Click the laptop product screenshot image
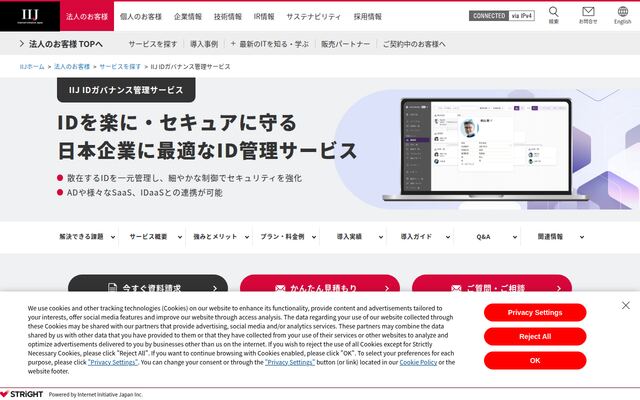The width and height of the screenshot is (640, 400). (486, 149)
